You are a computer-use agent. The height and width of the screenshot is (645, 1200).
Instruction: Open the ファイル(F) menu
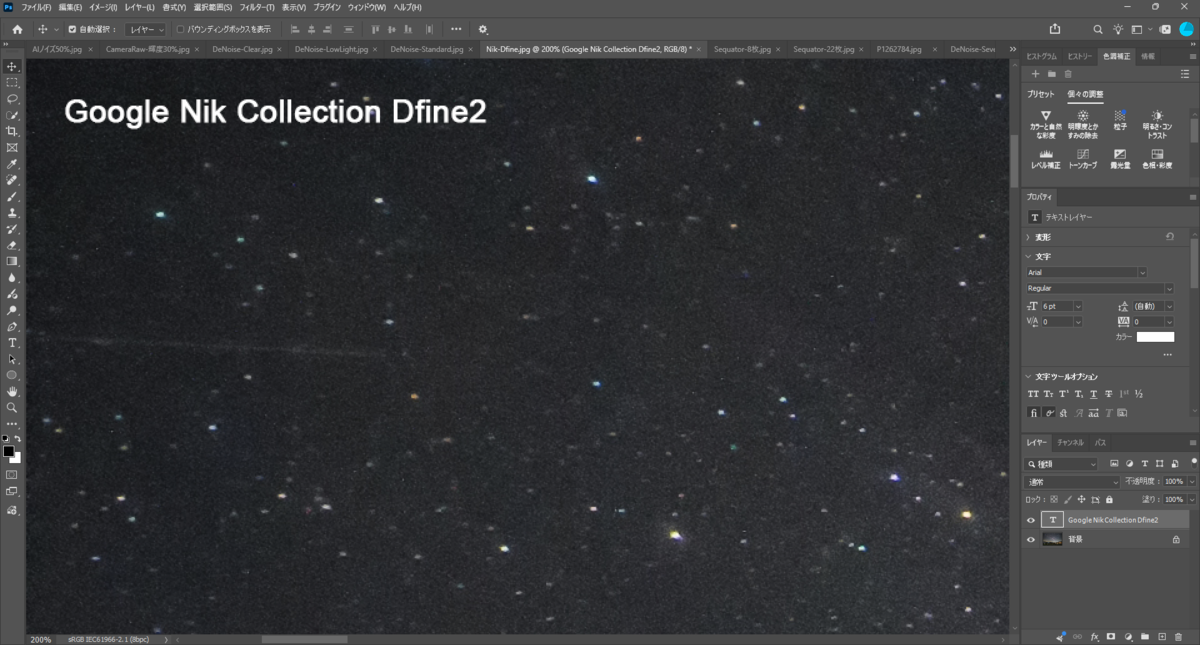point(36,7)
